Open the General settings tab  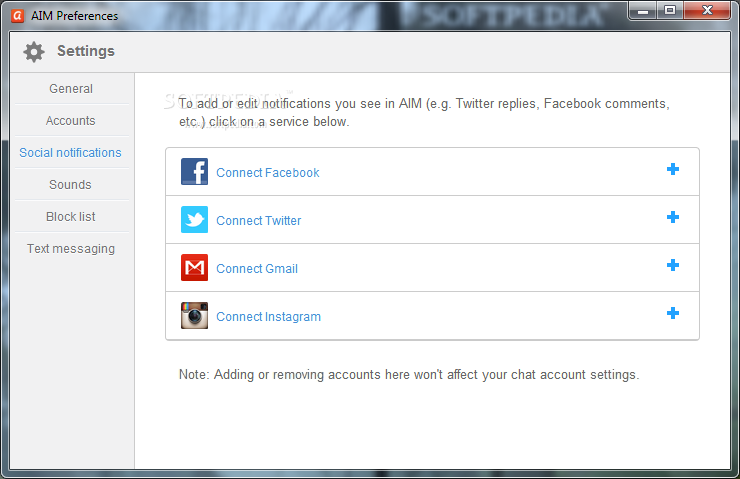[x=71, y=89]
